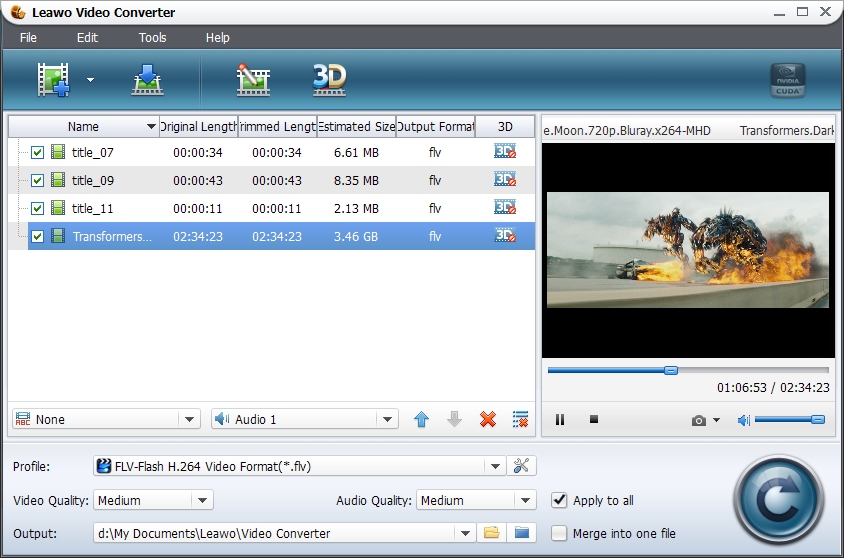Viewport: 844px width, 558px height.
Task: Move selected file up with blue arrow
Action: [x=421, y=419]
